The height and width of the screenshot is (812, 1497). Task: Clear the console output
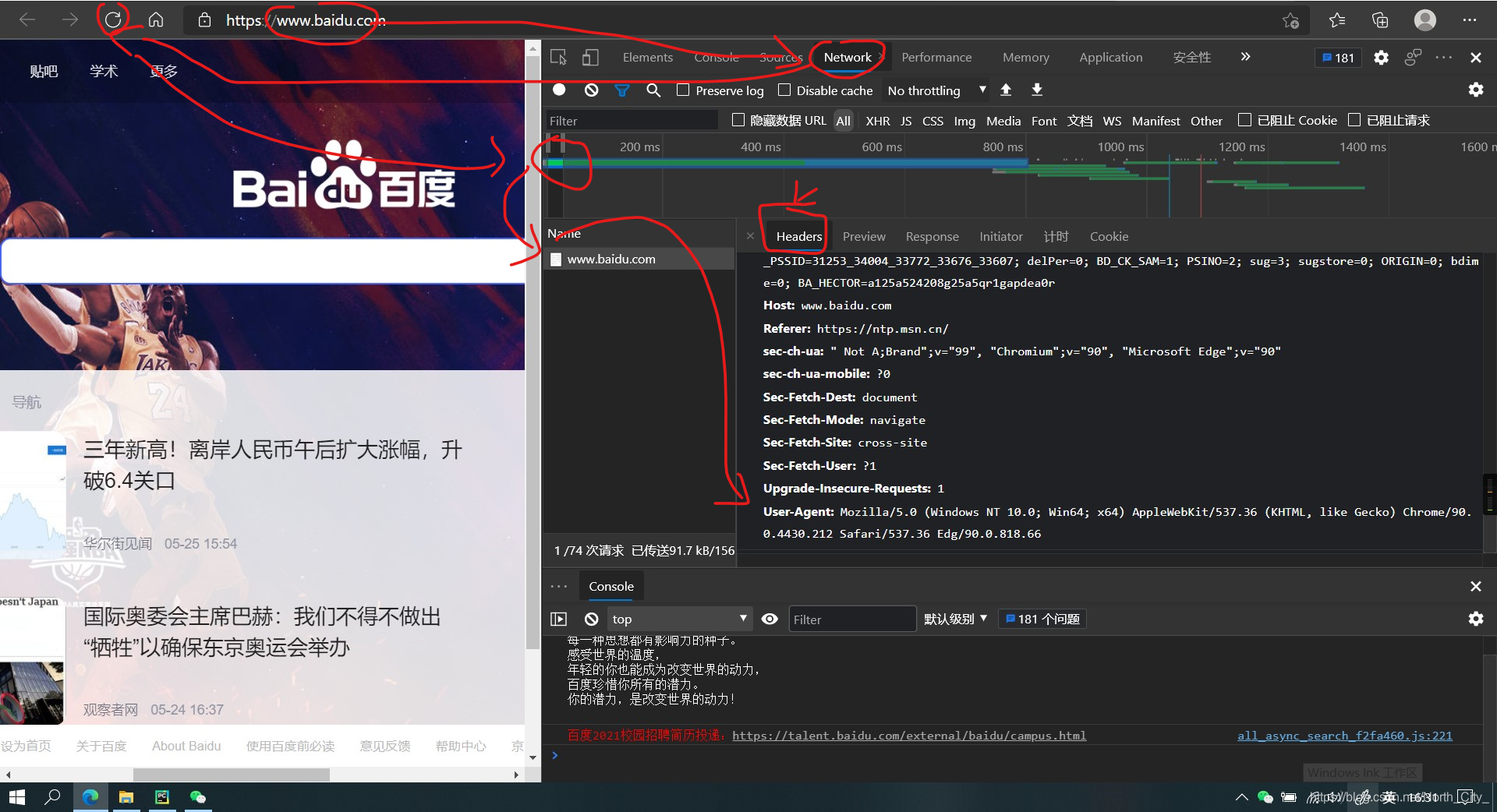(x=591, y=619)
